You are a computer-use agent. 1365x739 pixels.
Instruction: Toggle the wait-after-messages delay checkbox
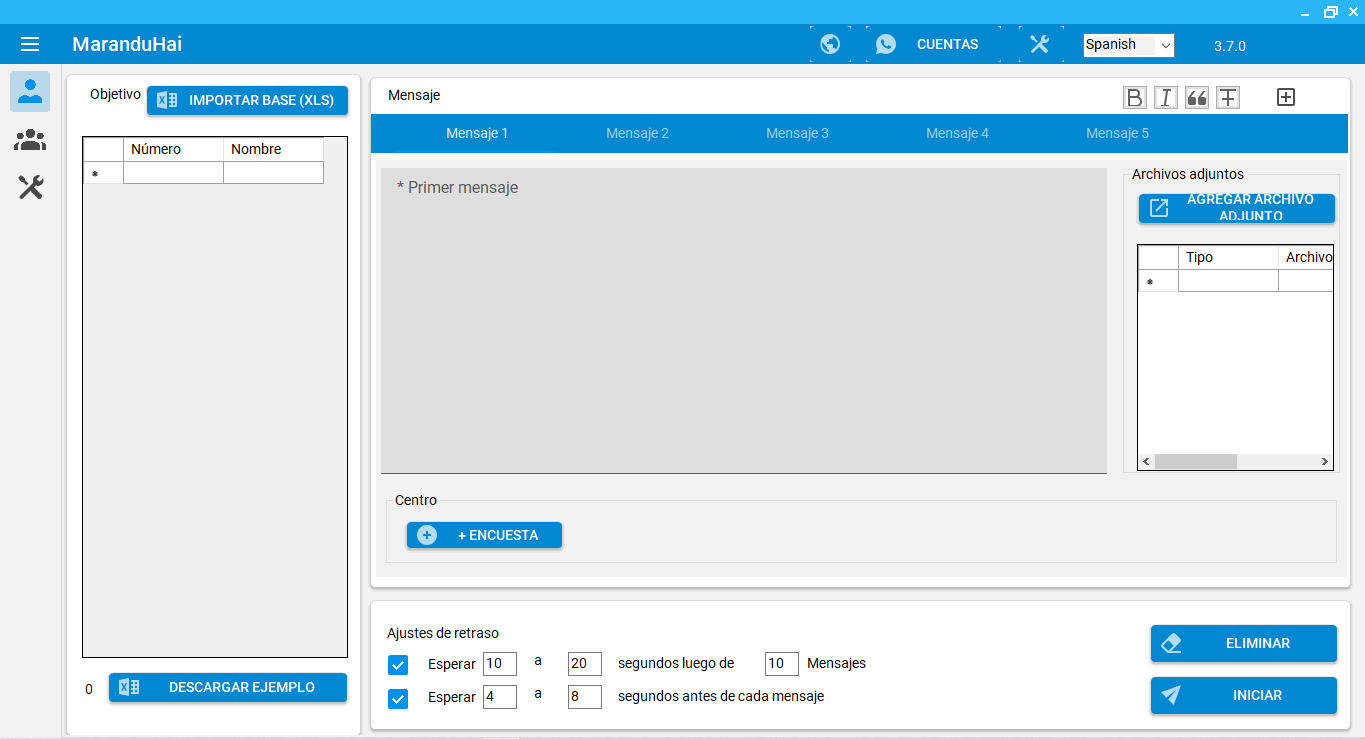[398, 664]
